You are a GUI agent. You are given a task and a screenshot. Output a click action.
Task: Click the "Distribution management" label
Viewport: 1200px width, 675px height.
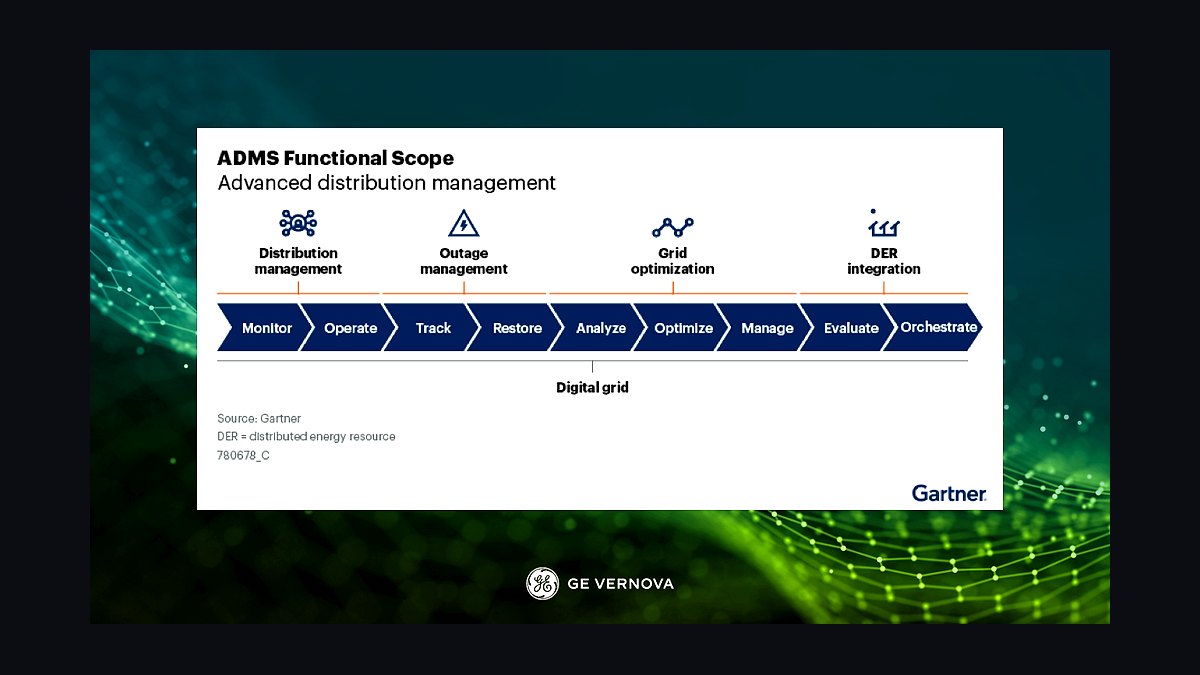coord(298,261)
